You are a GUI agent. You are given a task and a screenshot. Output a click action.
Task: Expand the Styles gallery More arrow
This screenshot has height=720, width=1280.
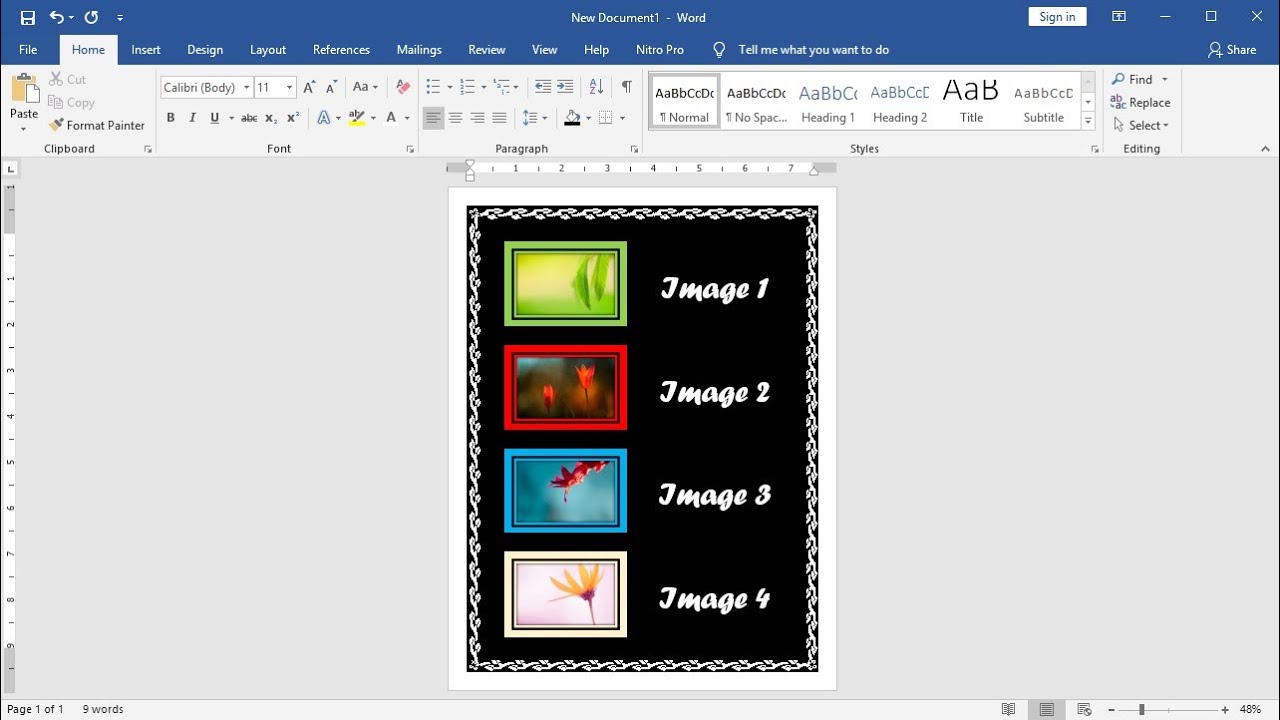[x=1088, y=122]
